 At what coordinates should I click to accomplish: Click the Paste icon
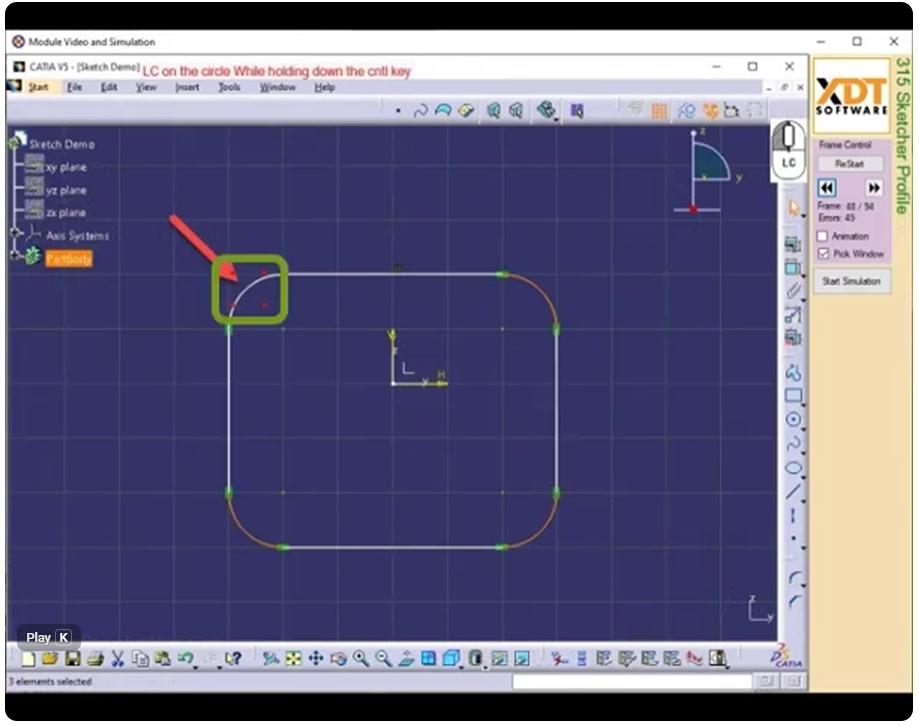click(162, 659)
